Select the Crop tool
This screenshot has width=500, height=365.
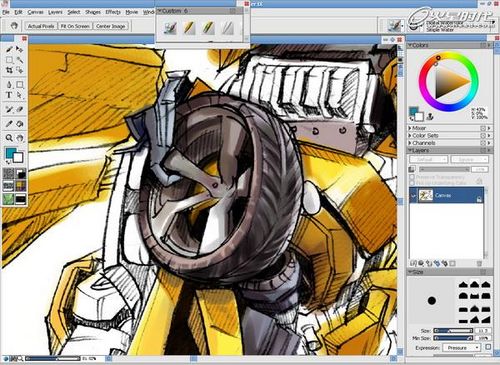tap(9, 70)
